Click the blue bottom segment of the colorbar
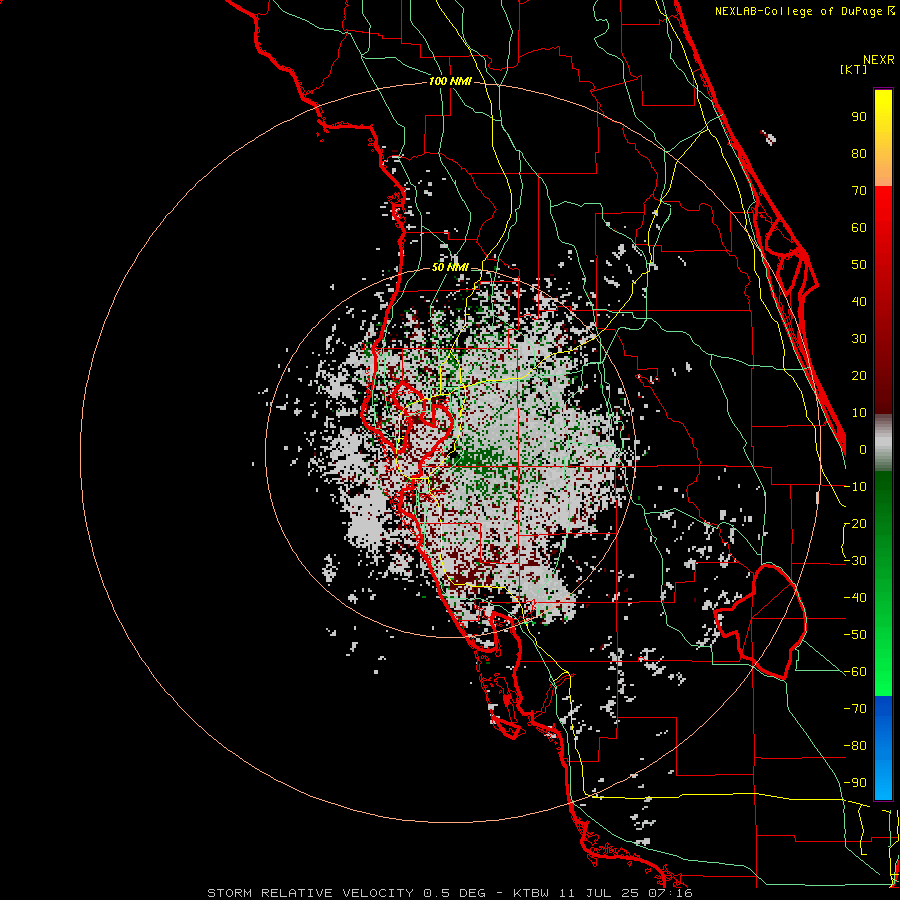Image resolution: width=900 pixels, height=900 pixels. pyautogui.click(x=883, y=748)
